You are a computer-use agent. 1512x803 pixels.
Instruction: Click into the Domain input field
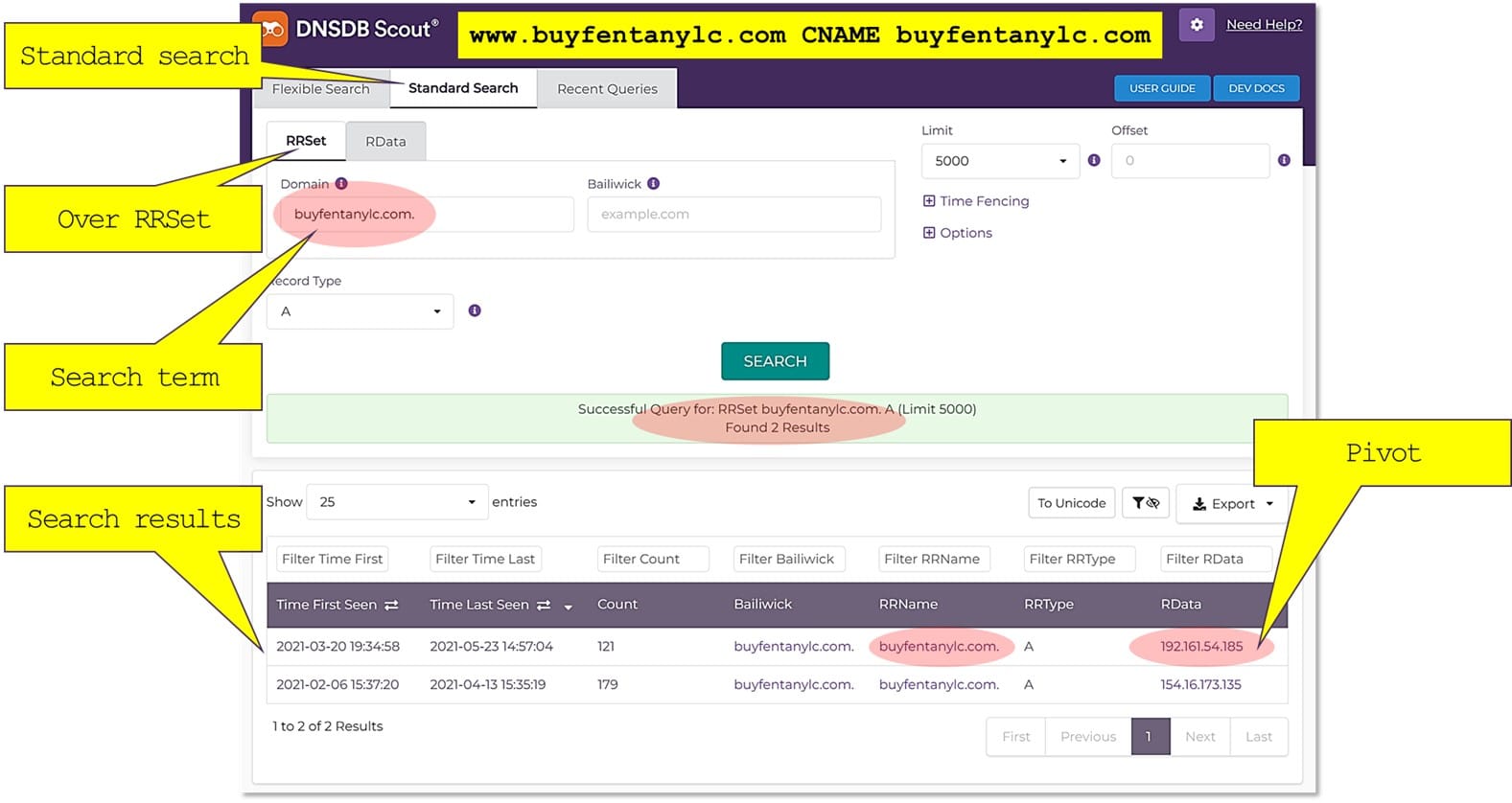point(427,215)
